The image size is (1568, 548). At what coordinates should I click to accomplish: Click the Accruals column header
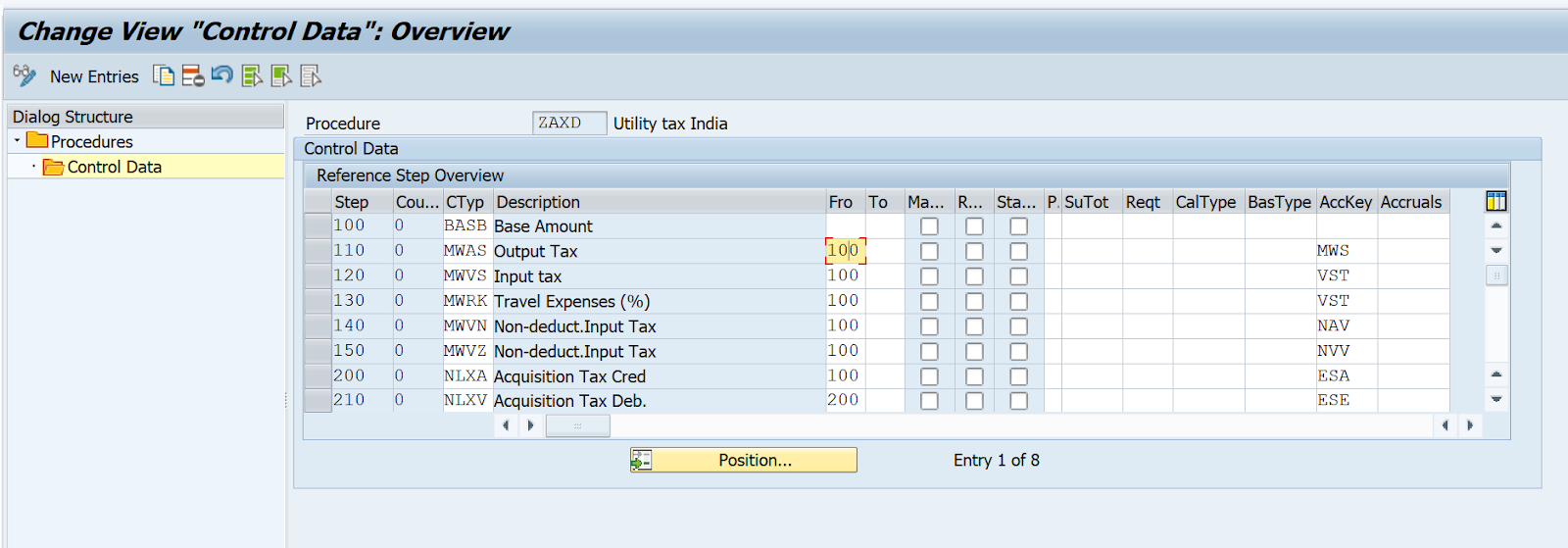pos(1412,202)
